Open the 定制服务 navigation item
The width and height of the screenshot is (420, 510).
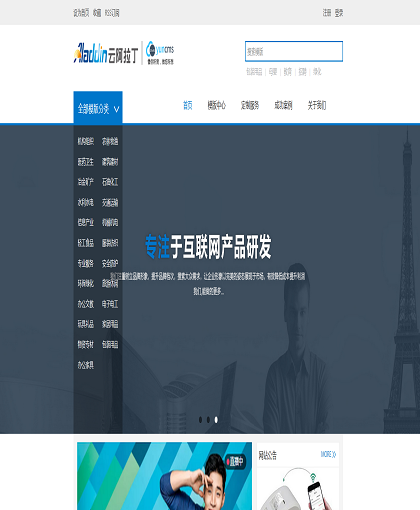pyautogui.click(x=250, y=106)
